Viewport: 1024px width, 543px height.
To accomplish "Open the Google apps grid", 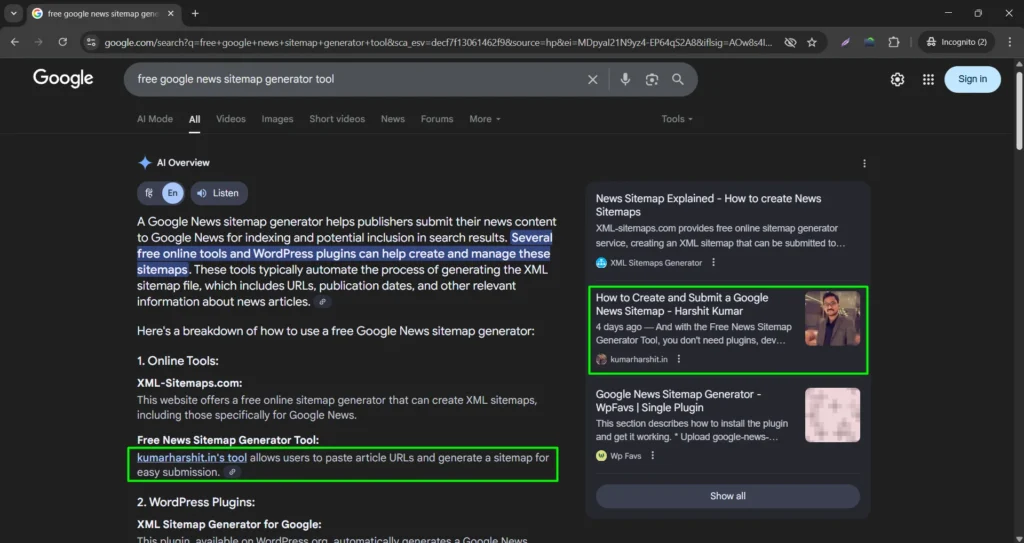I will pos(928,79).
